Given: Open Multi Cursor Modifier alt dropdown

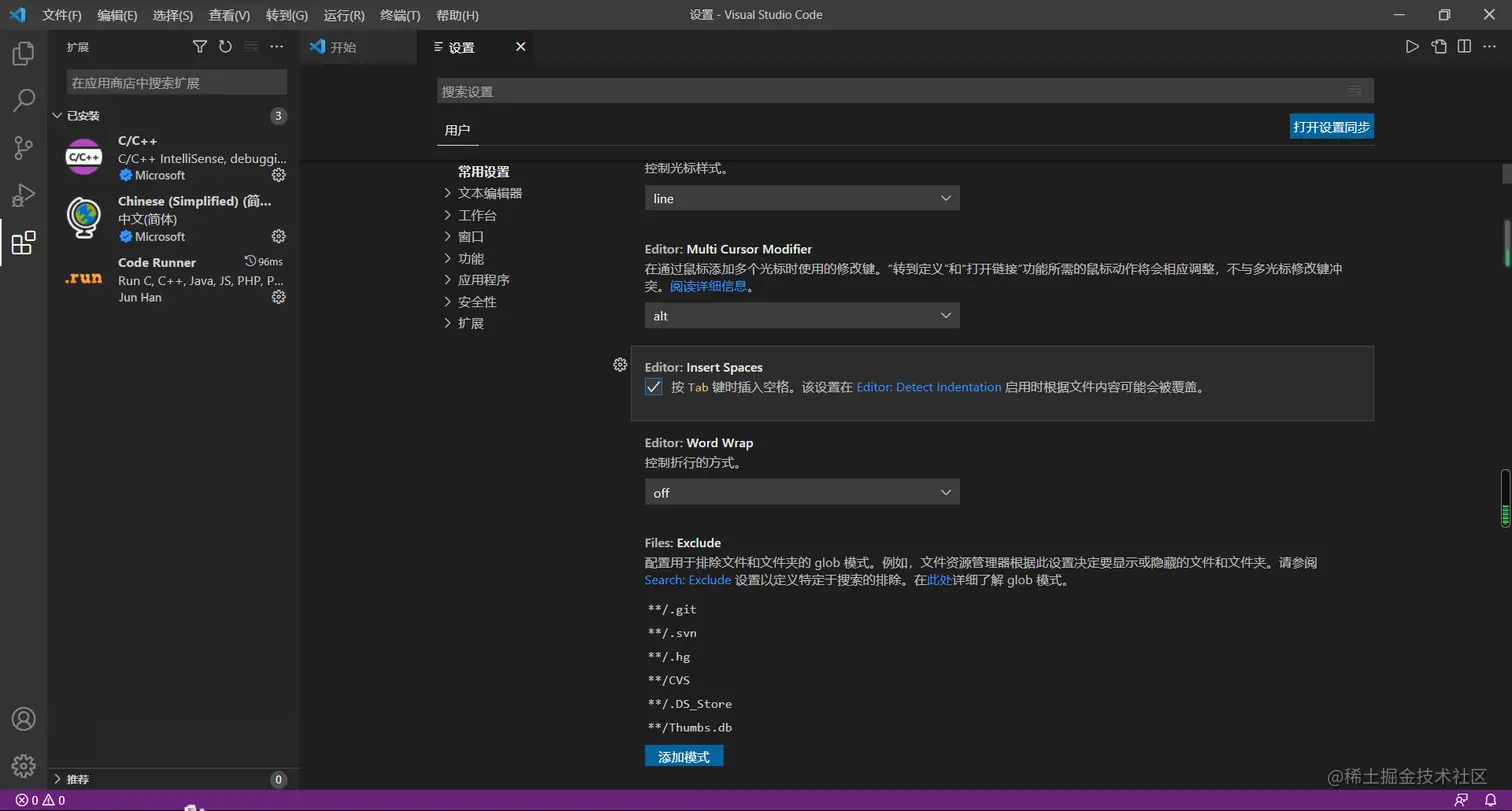Looking at the screenshot, I should pos(802,315).
